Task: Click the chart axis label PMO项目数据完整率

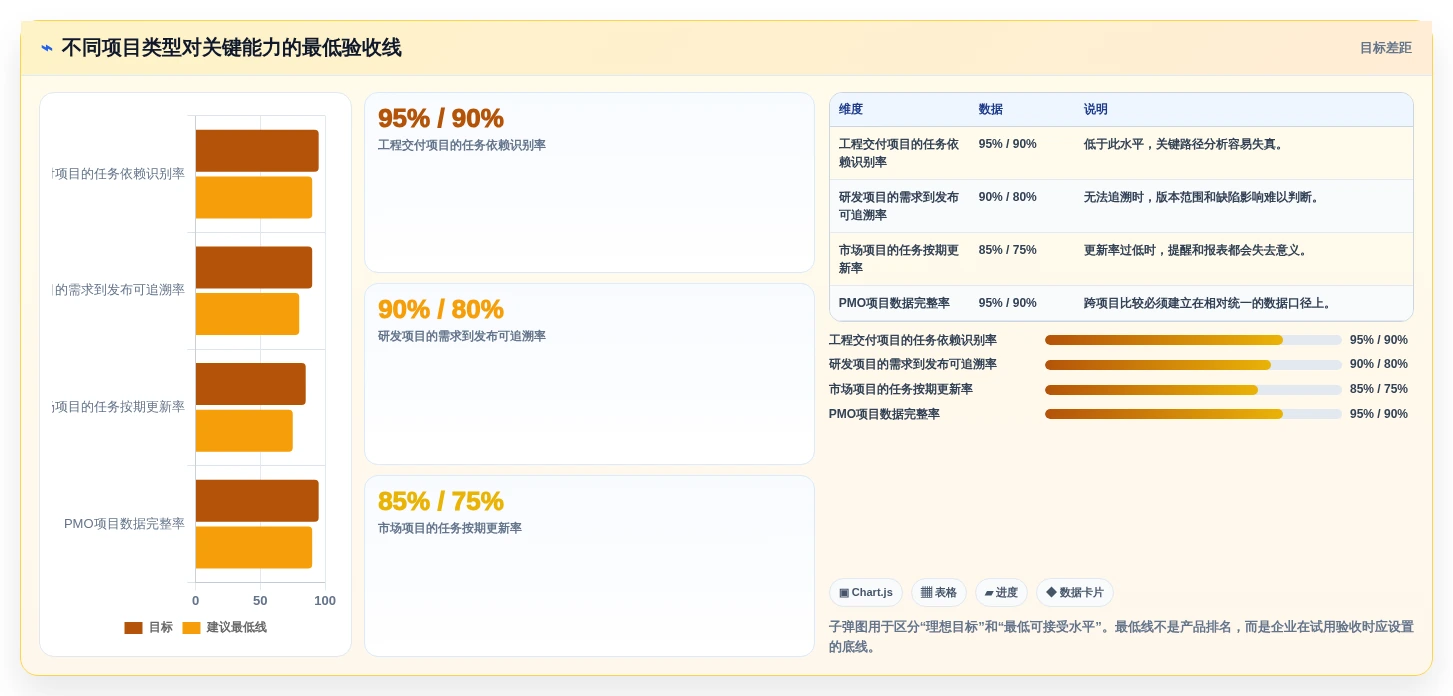Action: click(x=124, y=524)
